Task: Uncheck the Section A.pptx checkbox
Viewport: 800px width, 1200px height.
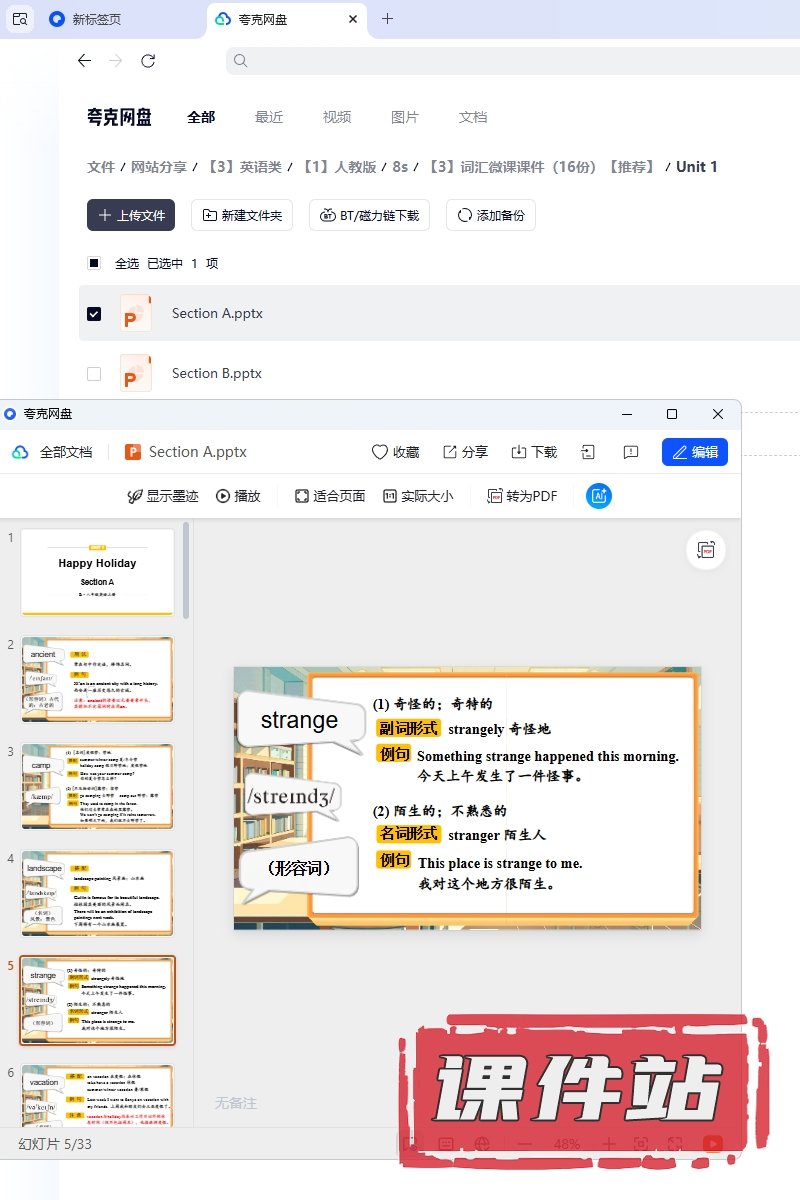Action: tap(94, 313)
